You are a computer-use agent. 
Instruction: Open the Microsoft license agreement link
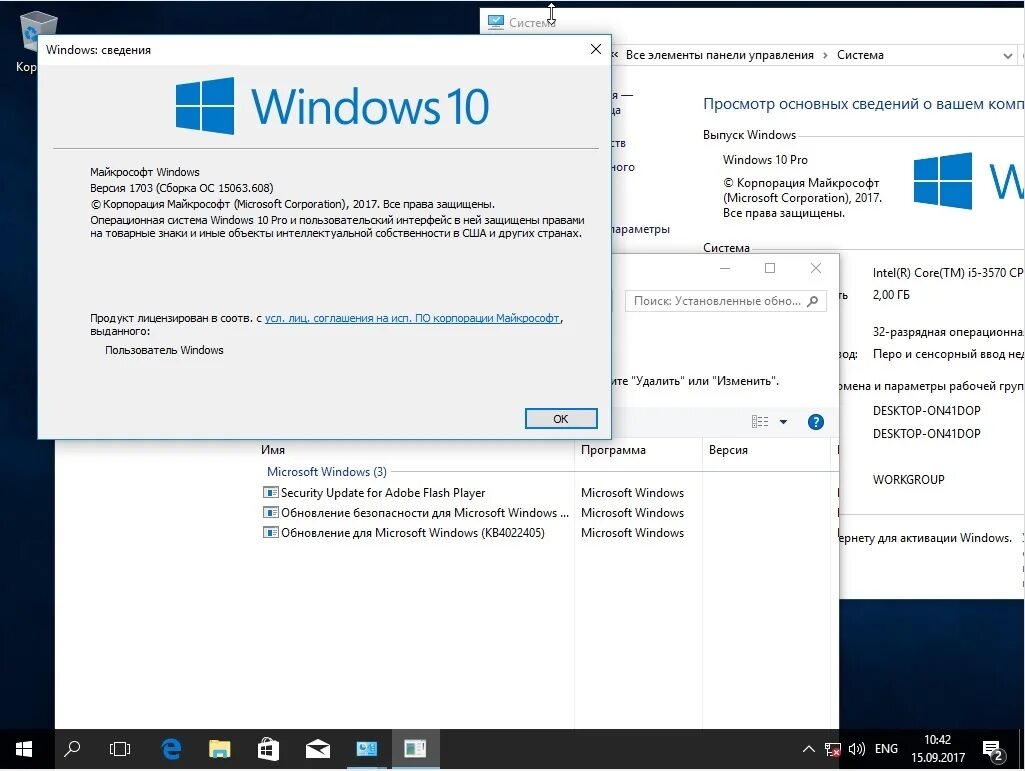point(412,318)
